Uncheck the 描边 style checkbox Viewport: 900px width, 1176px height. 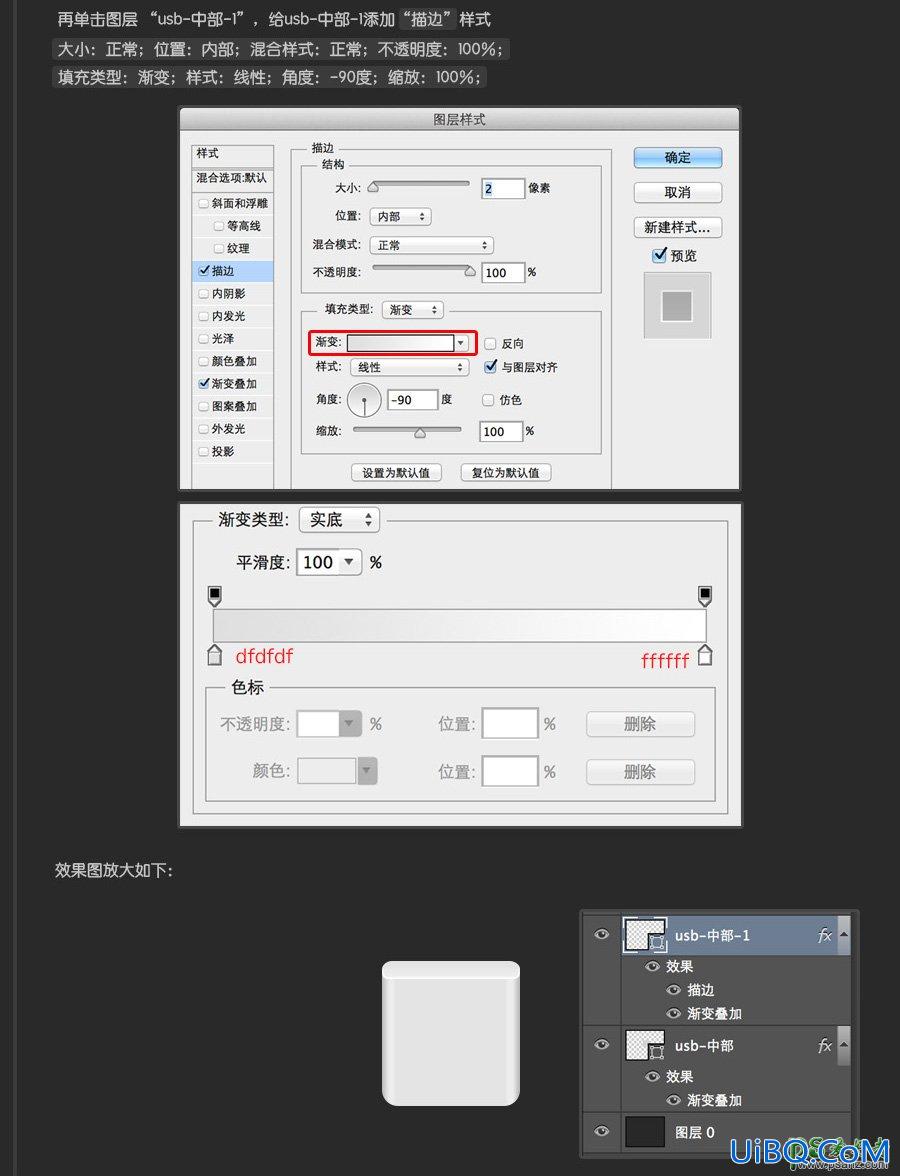click(x=203, y=271)
